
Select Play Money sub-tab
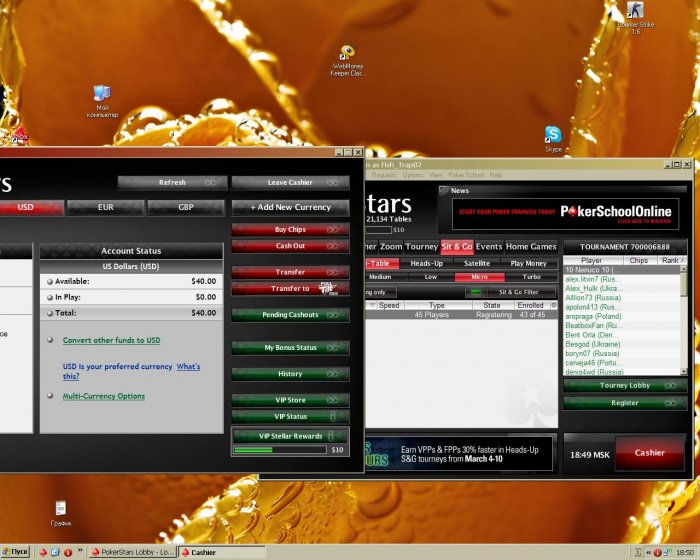[529, 263]
